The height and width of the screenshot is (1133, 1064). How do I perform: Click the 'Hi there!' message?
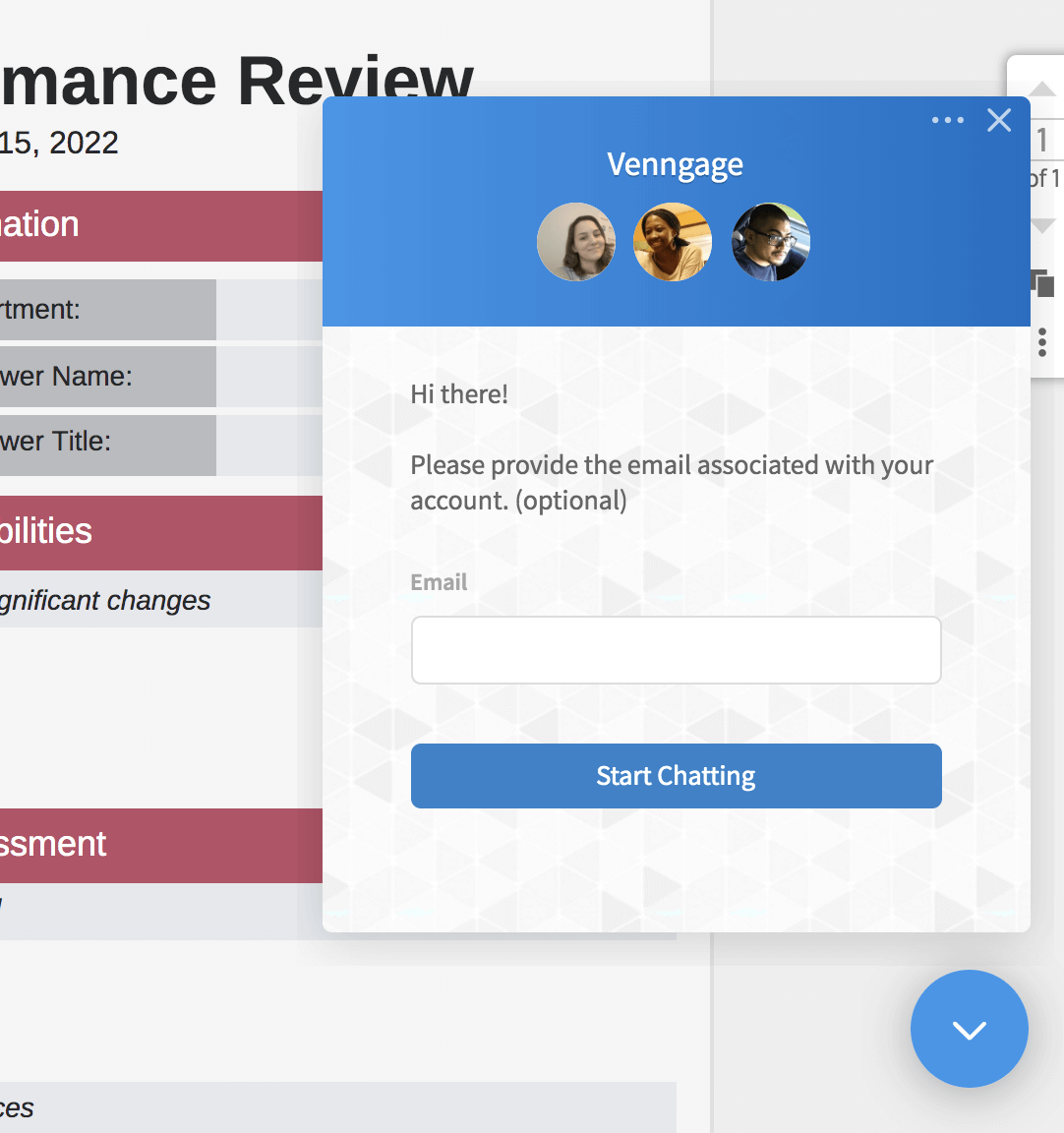[459, 393]
